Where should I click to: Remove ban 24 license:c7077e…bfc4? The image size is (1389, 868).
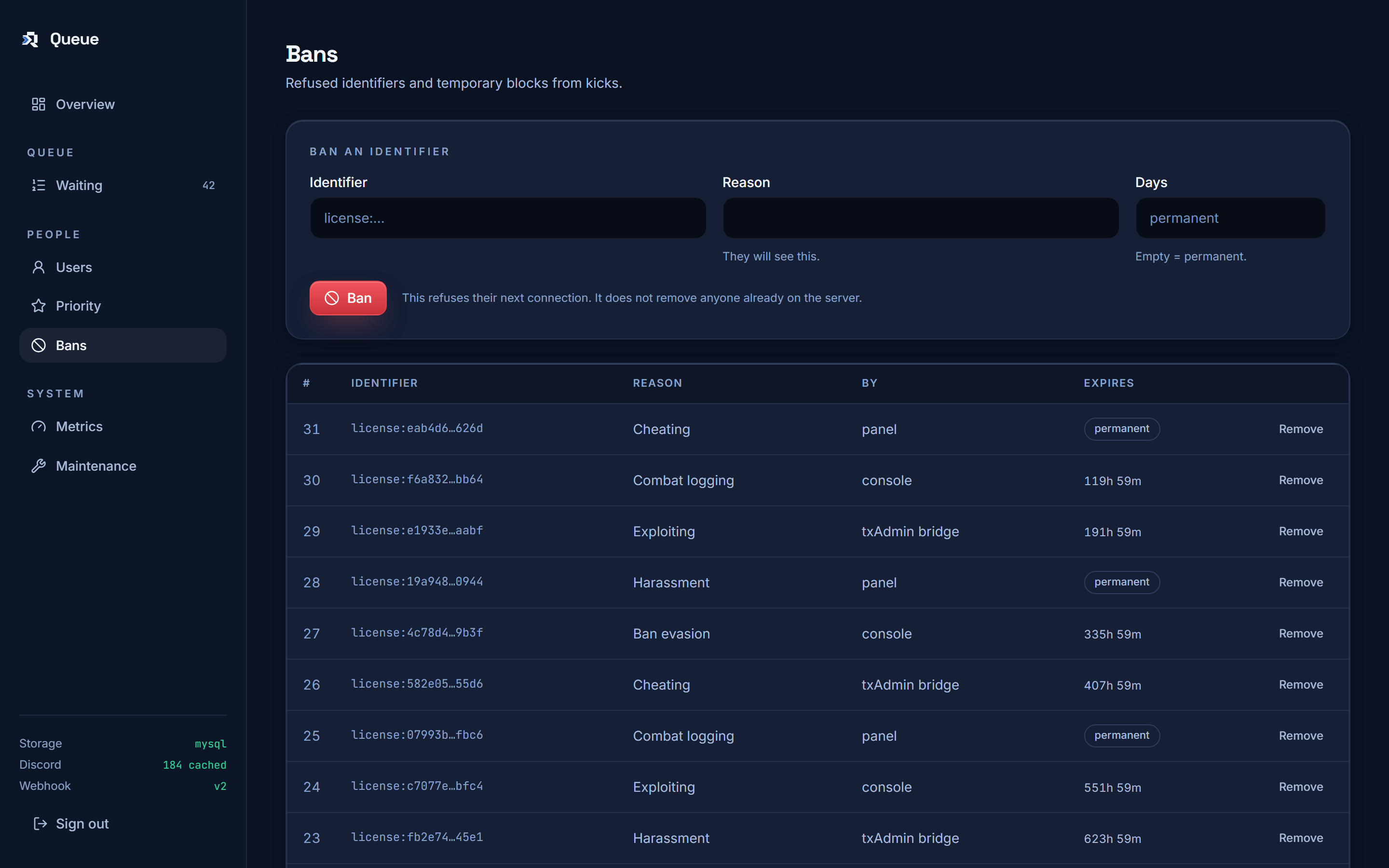[1301, 787]
